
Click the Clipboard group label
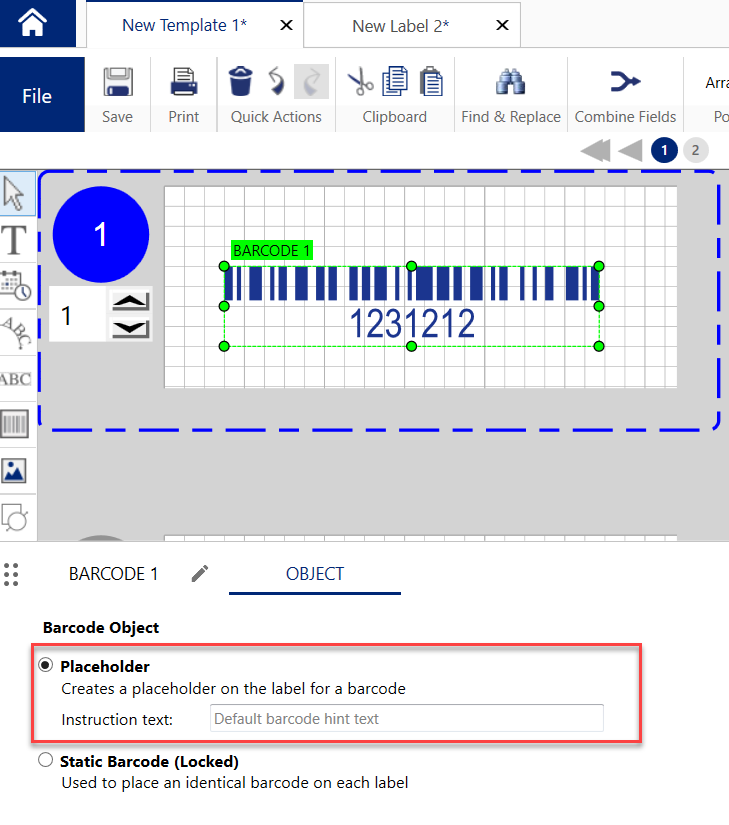coord(394,117)
